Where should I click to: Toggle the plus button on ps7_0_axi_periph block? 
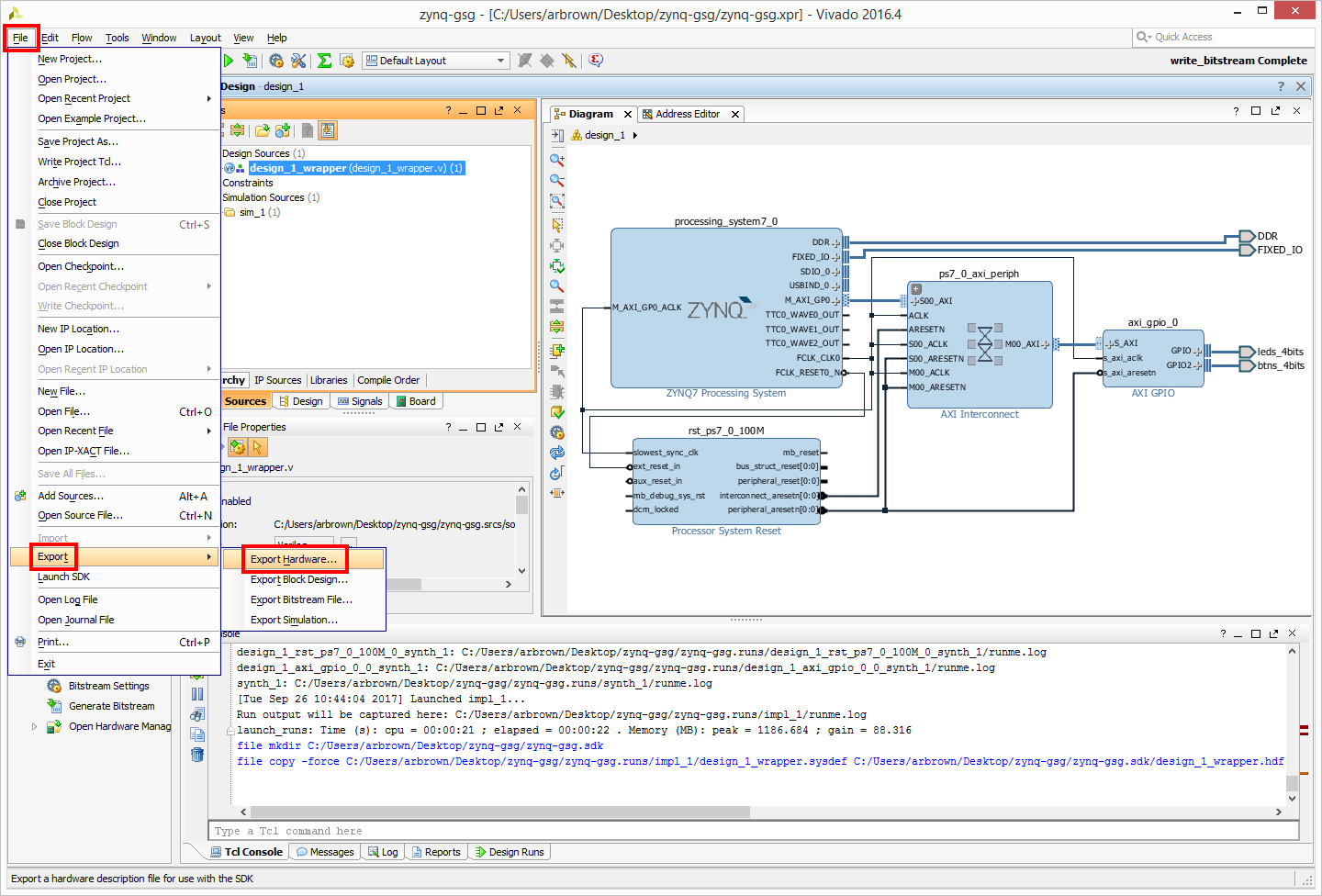pos(916,288)
